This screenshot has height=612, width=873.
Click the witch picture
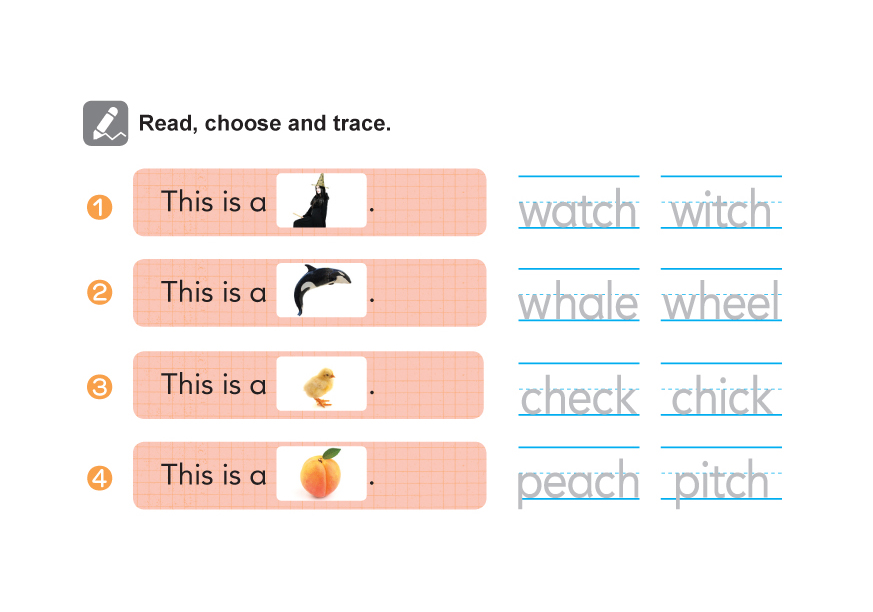[x=321, y=201]
